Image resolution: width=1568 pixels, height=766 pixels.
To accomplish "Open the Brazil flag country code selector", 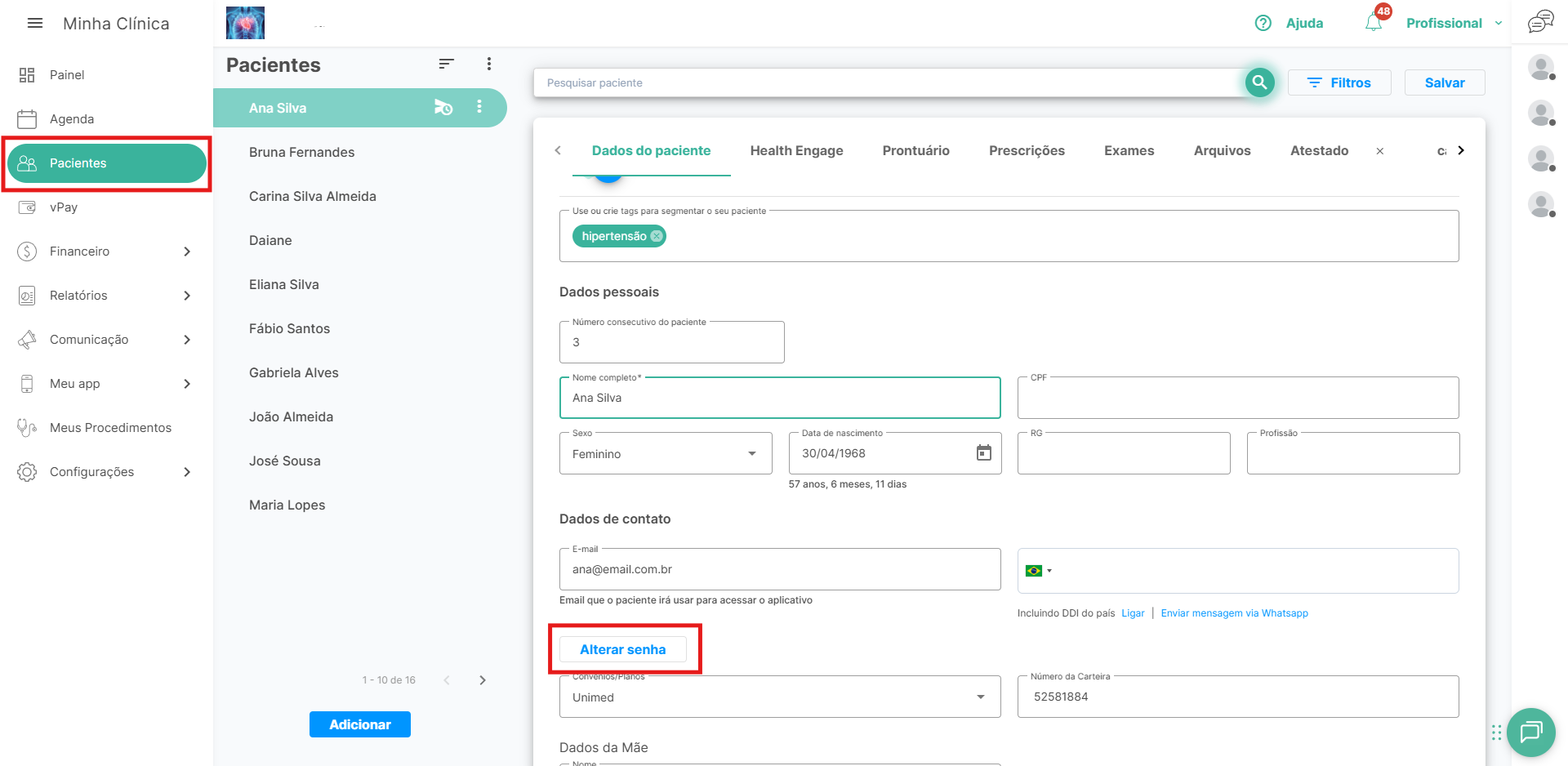I will click(1038, 571).
